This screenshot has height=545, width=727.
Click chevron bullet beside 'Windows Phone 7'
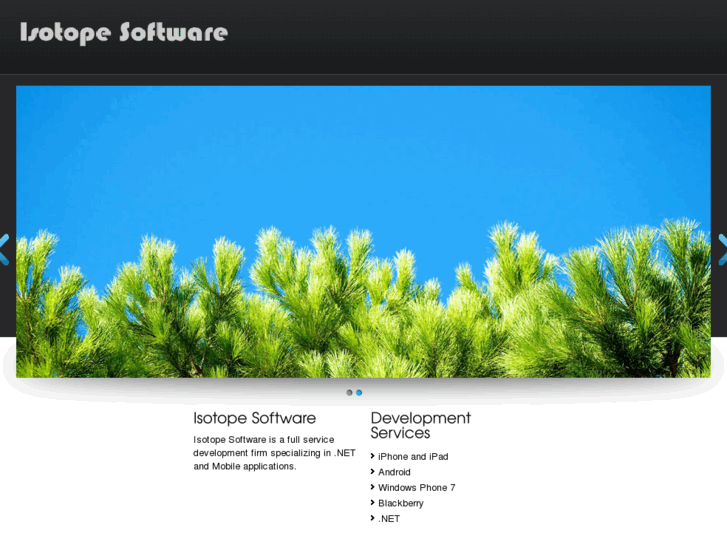[x=372, y=487]
